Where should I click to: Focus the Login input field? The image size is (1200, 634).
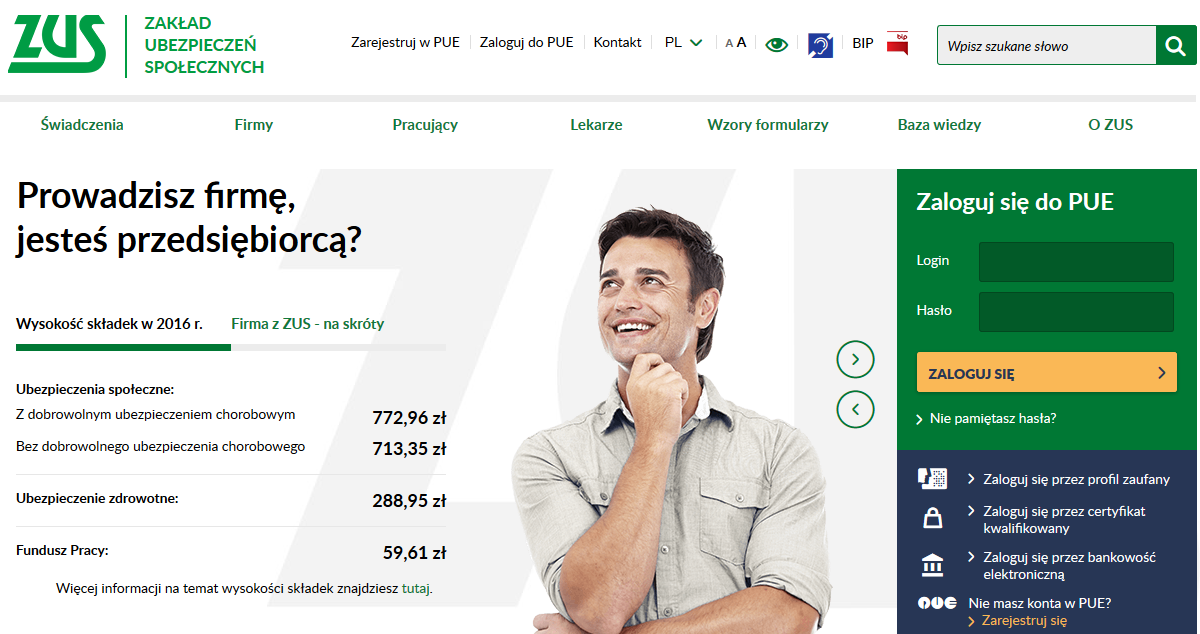point(1076,261)
